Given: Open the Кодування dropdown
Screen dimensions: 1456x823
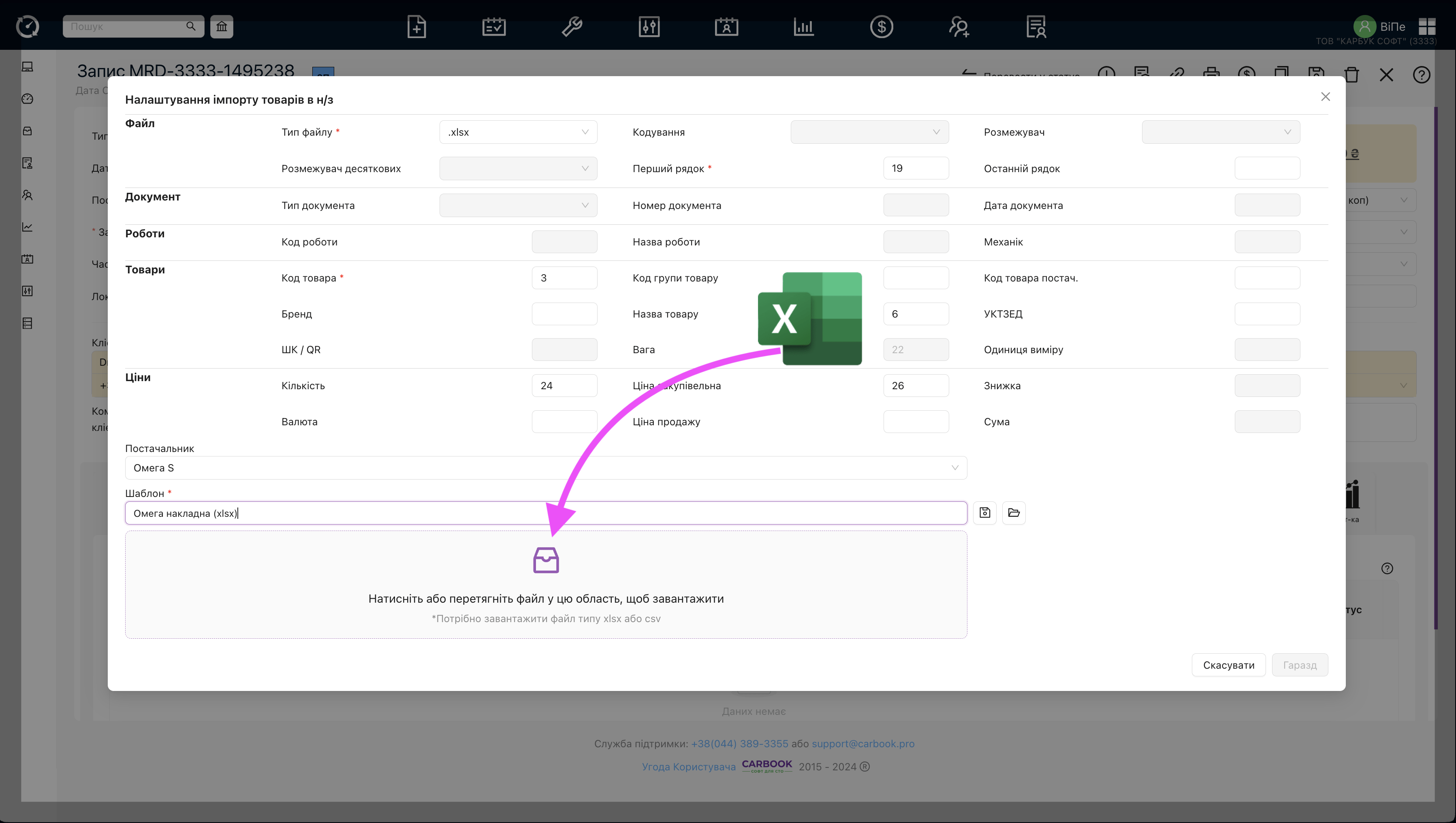Looking at the screenshot, I should coord(869,132).
